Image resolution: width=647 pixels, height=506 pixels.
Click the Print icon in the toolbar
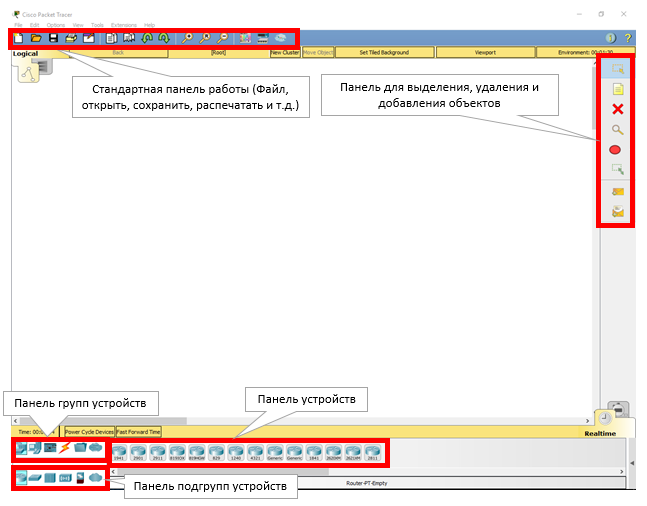click(x=71, y=38)
